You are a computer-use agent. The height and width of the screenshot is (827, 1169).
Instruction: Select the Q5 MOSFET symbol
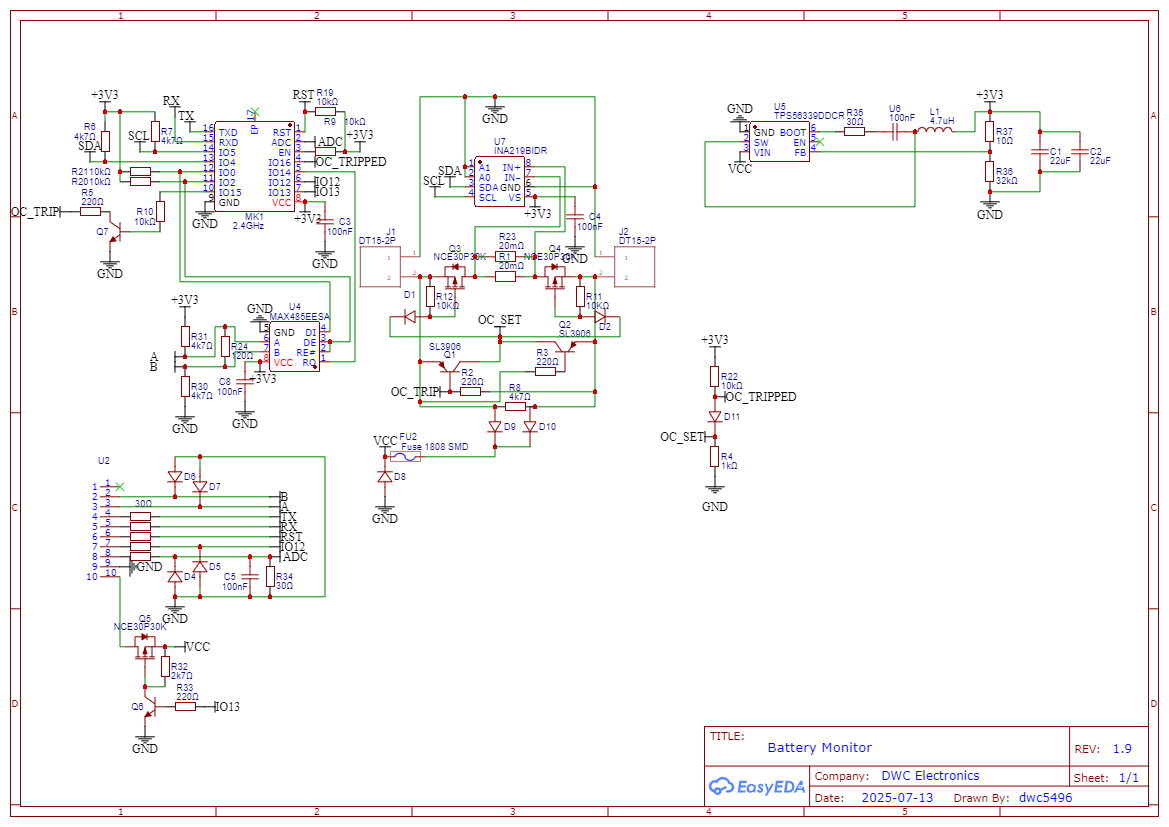[146, 645]
